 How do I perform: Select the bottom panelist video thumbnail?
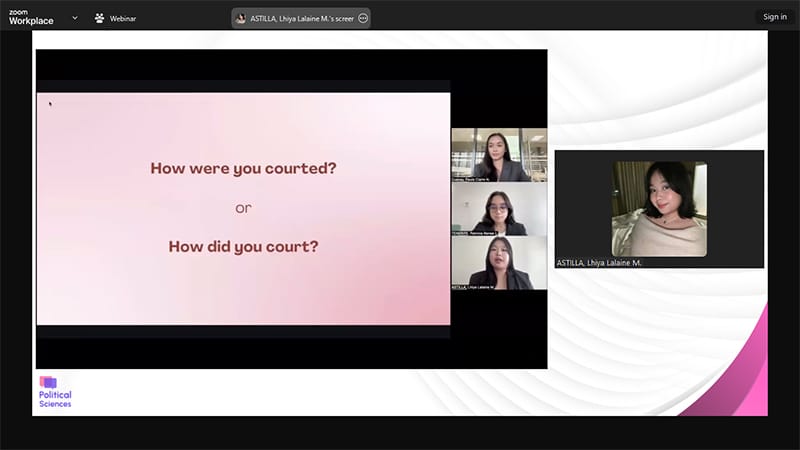(499, 264)
